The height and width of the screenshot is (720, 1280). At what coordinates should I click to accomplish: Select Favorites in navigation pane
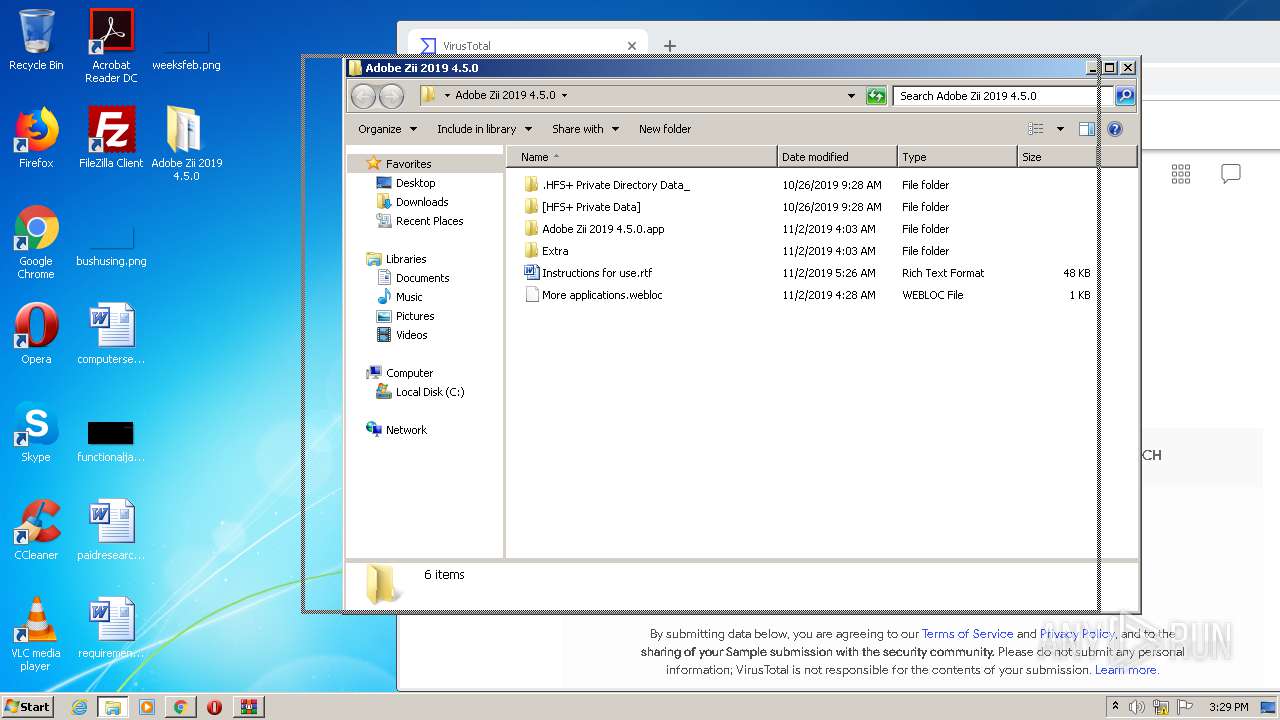[x=399, y=164]
